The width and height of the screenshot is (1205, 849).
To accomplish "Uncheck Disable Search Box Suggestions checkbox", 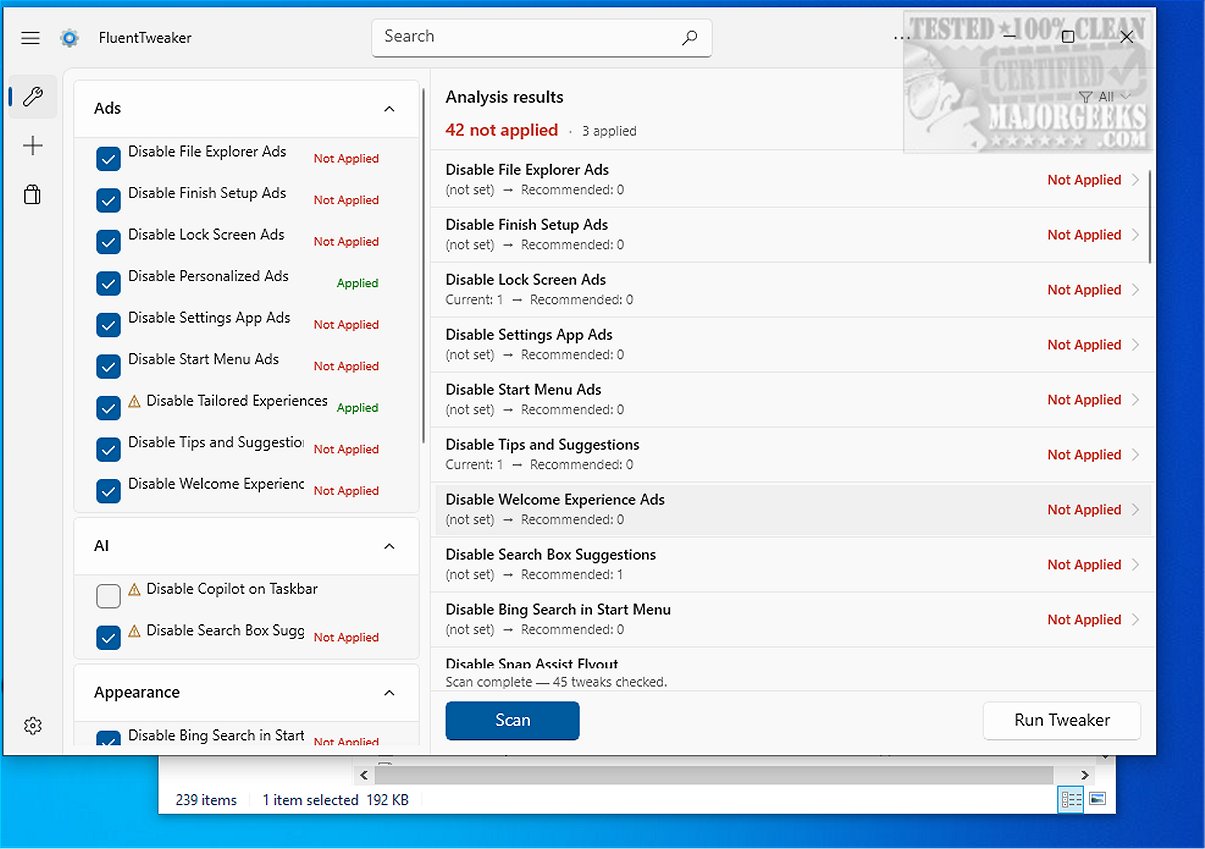I will (x=109, y=638).
